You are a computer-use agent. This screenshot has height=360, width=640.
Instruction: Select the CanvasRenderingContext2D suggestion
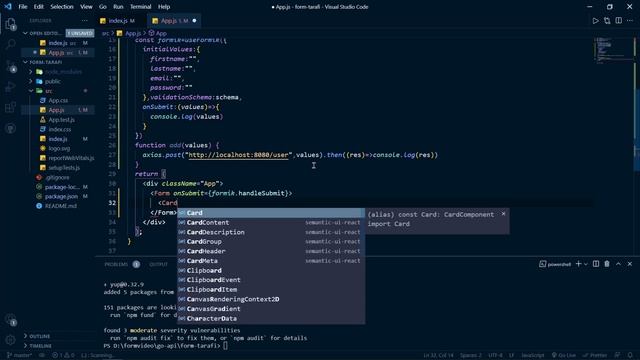pos(271,299)
